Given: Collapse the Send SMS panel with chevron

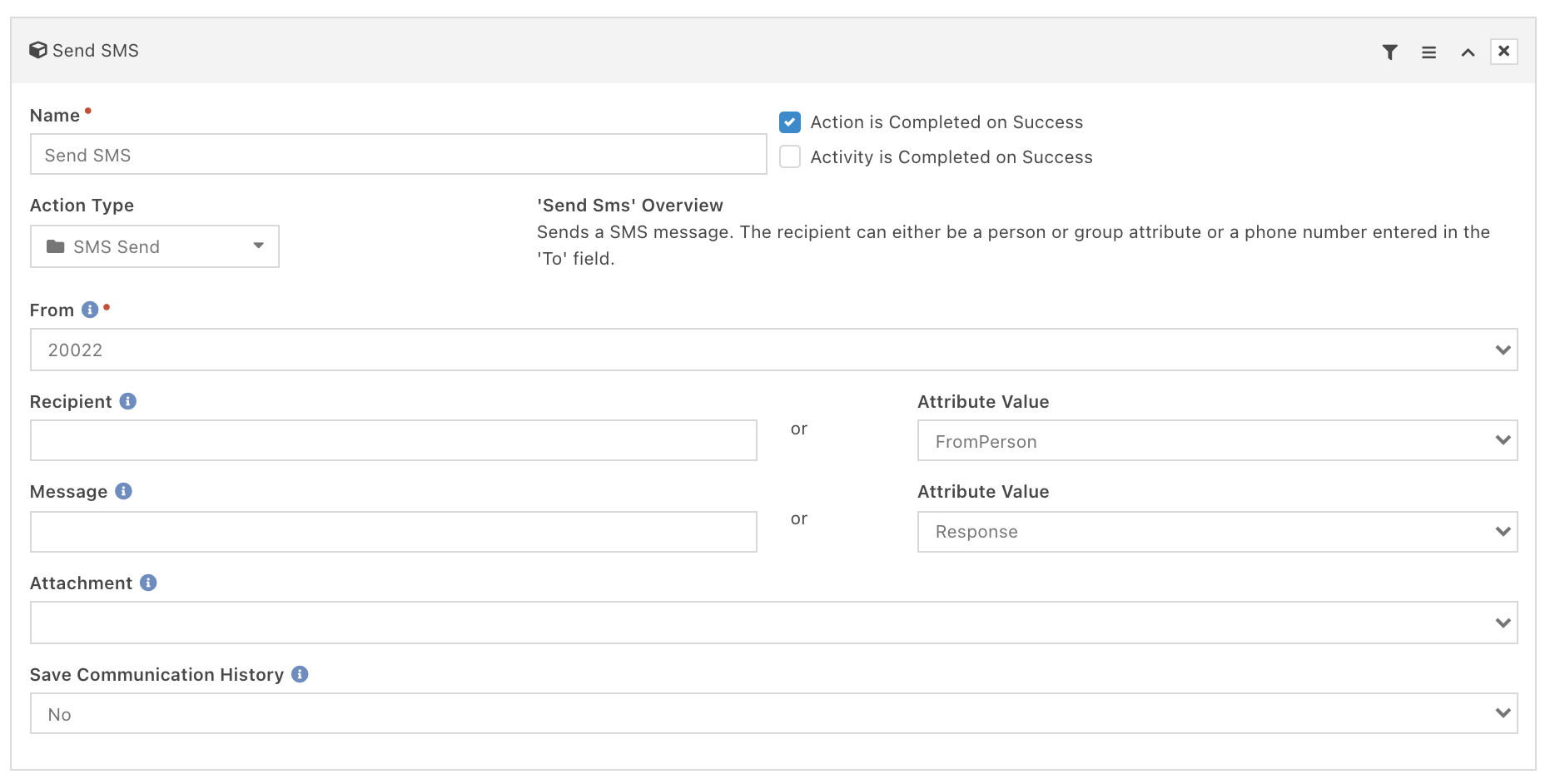Looking at the screenshot, I should [x=1468, y=52].
